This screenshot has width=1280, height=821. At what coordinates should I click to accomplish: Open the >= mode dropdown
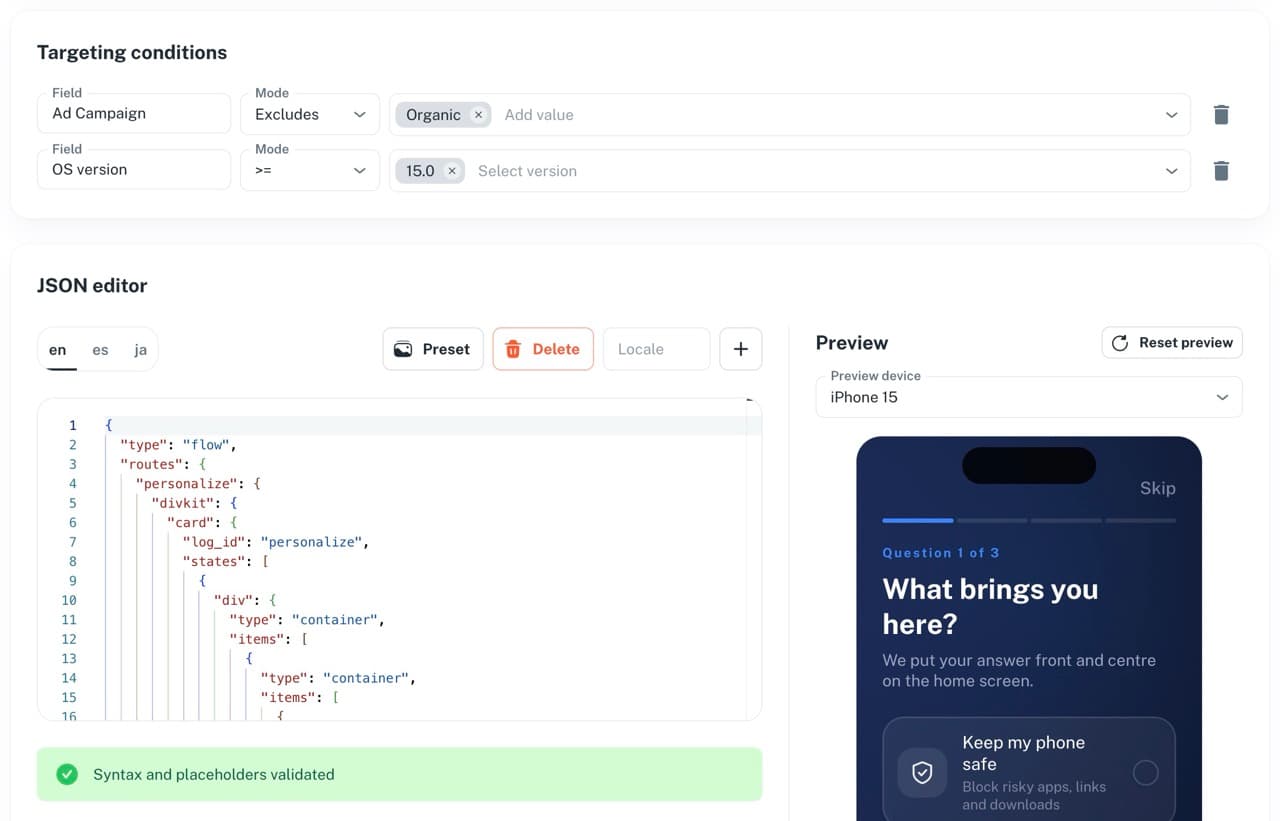310,170
